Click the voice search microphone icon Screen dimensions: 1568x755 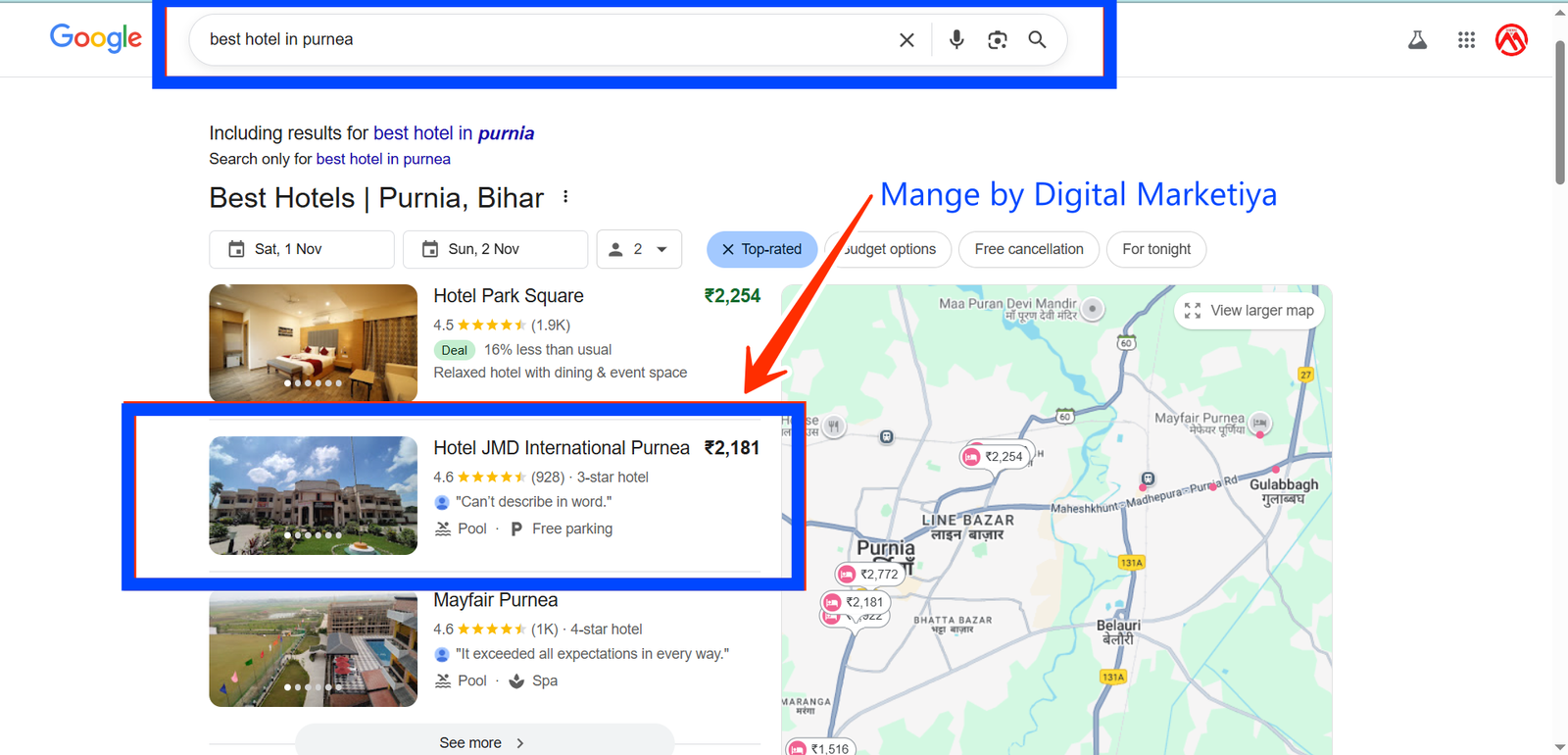click(x=956, y=39)
